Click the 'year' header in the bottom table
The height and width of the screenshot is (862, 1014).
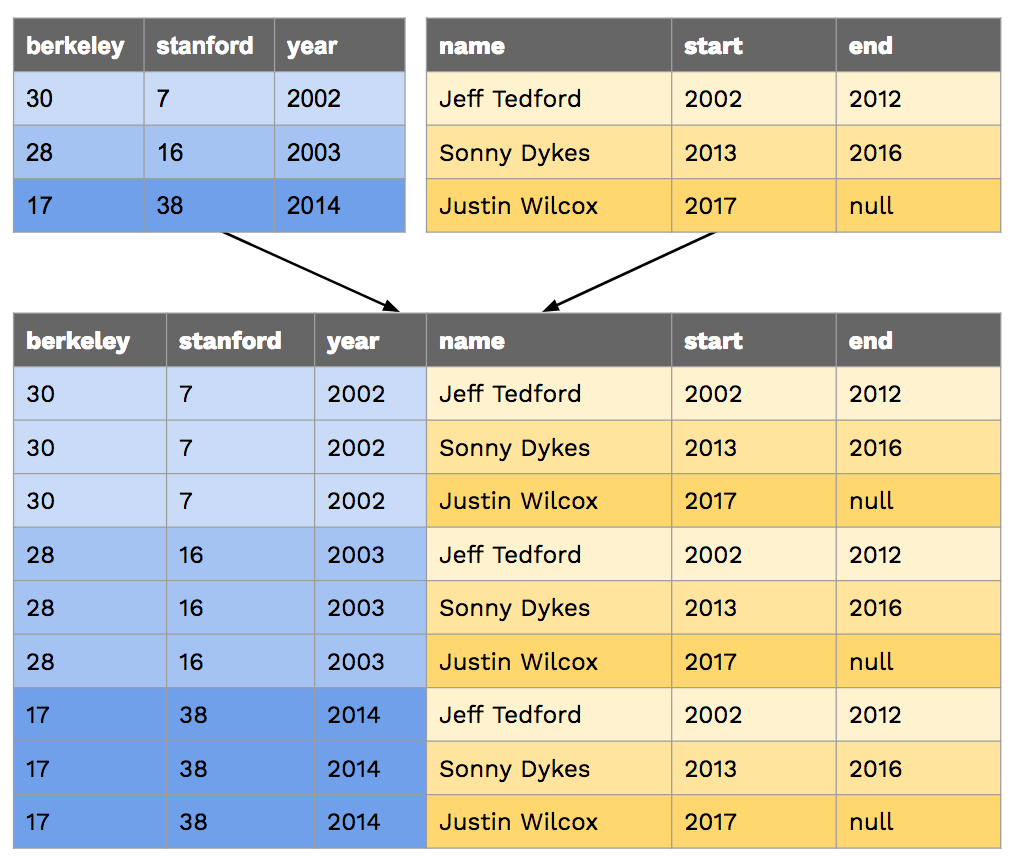pos(352,341)
